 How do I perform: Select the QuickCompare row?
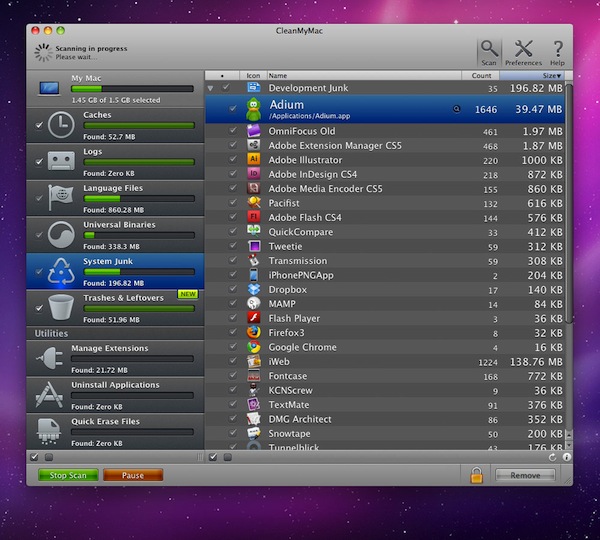[385, 232]
